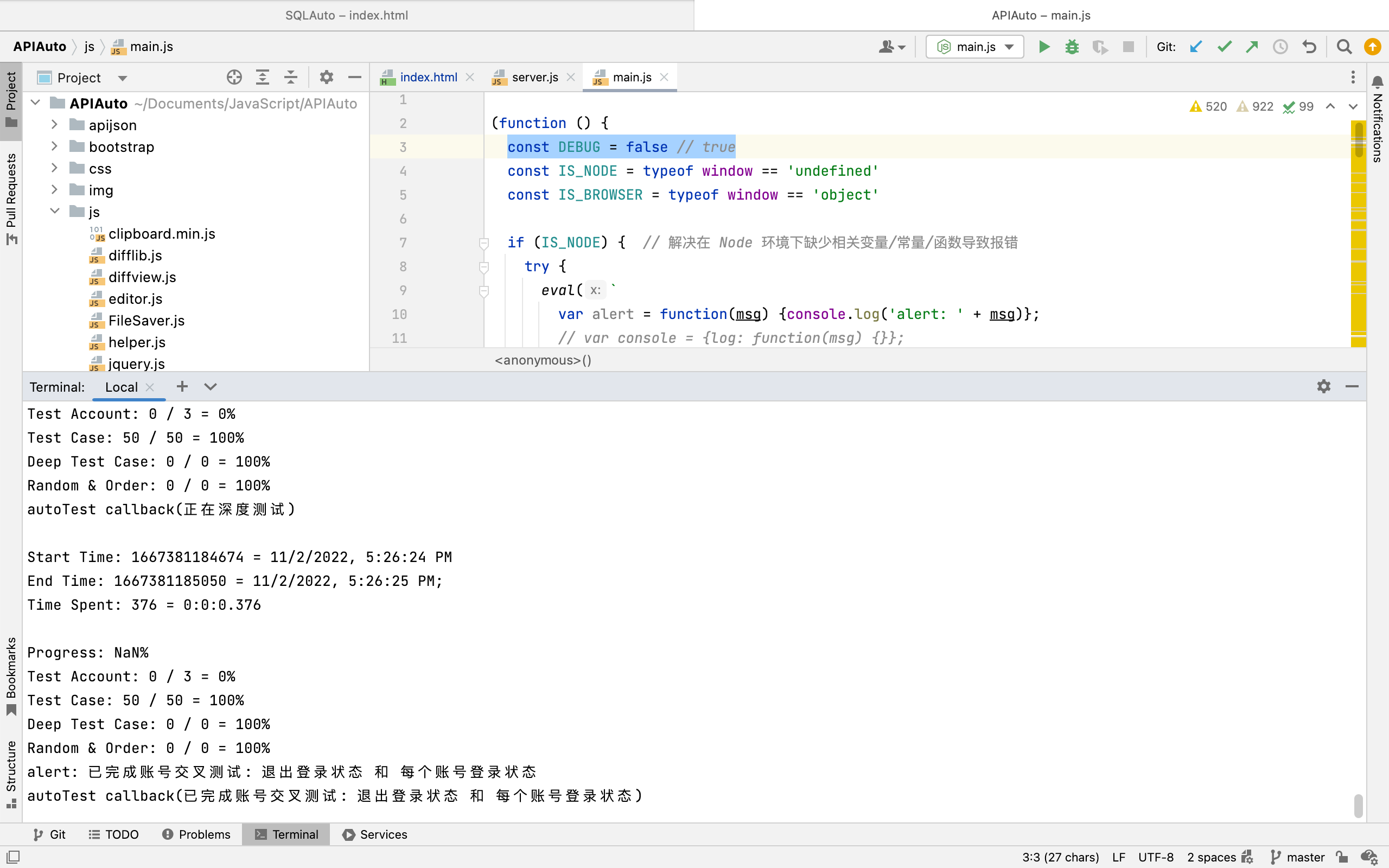
Task: Click the Git update project arrow
Action: (x=1196, y=47)
